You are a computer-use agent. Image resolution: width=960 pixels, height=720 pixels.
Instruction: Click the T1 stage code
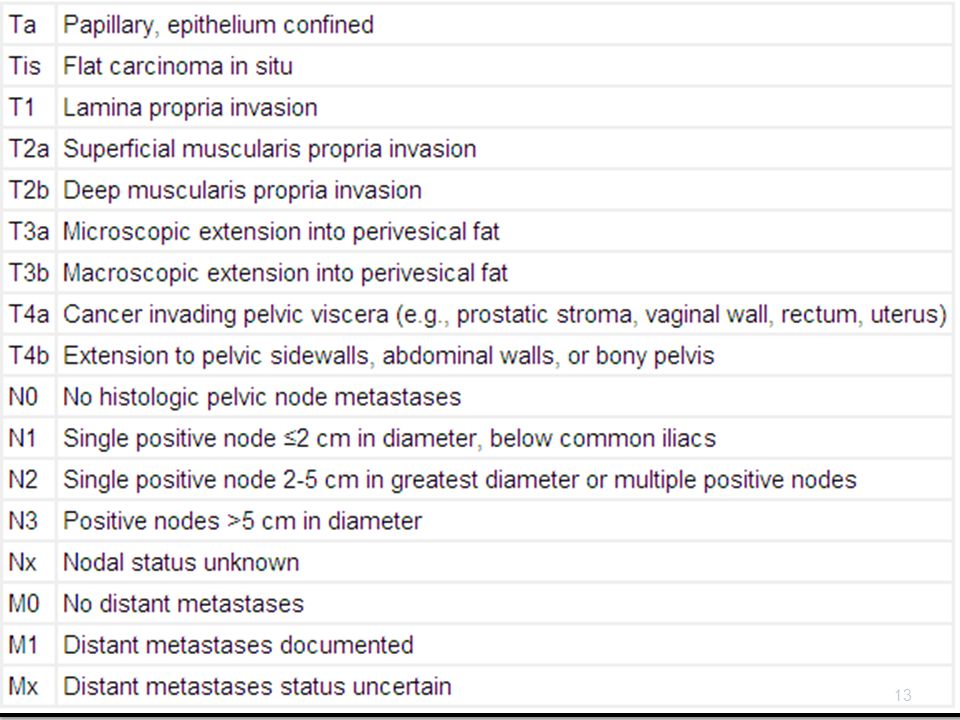click(x=21, y=108)
